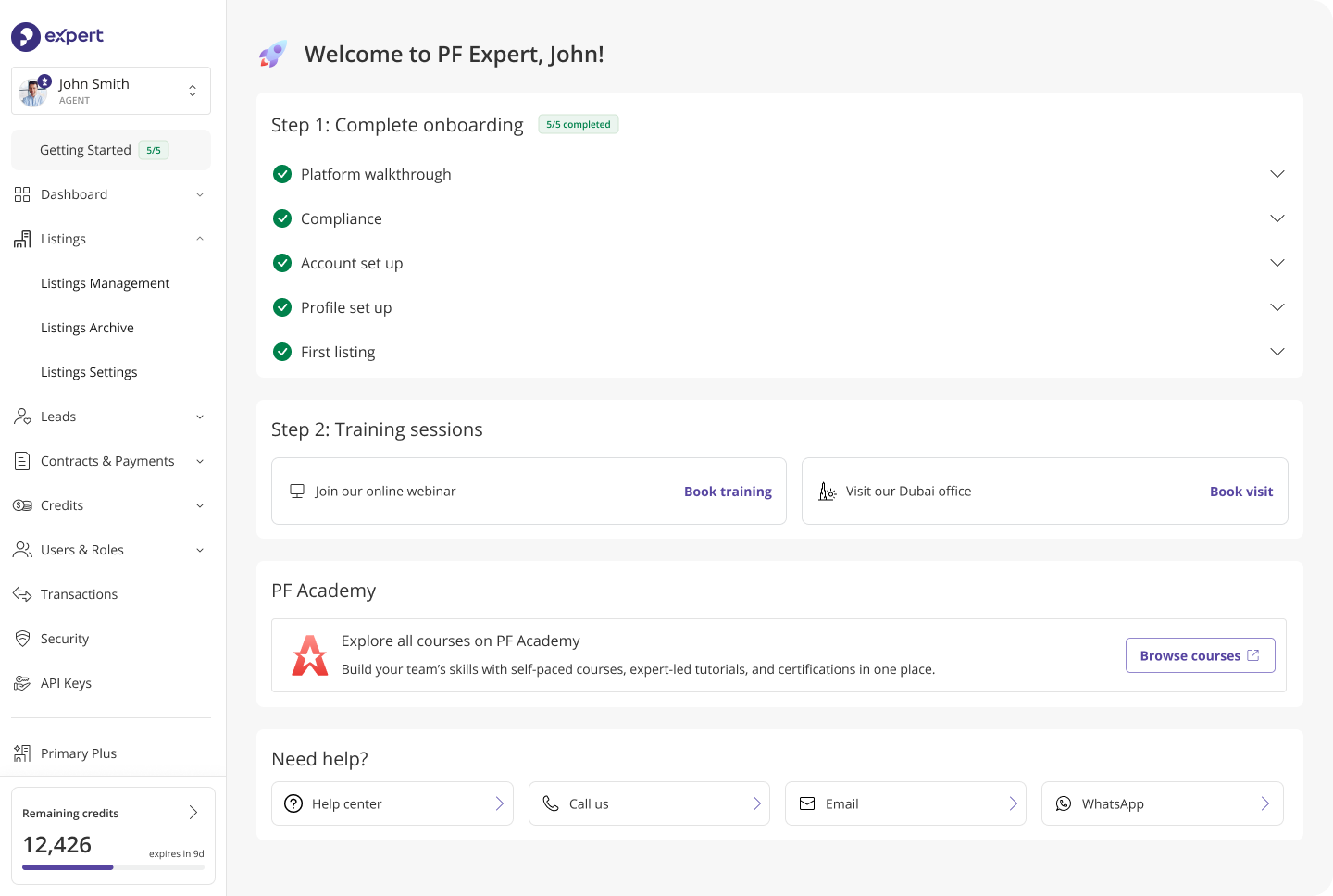
Task: Click the Contracts & Payments document icon
Action: click(22, 461)
